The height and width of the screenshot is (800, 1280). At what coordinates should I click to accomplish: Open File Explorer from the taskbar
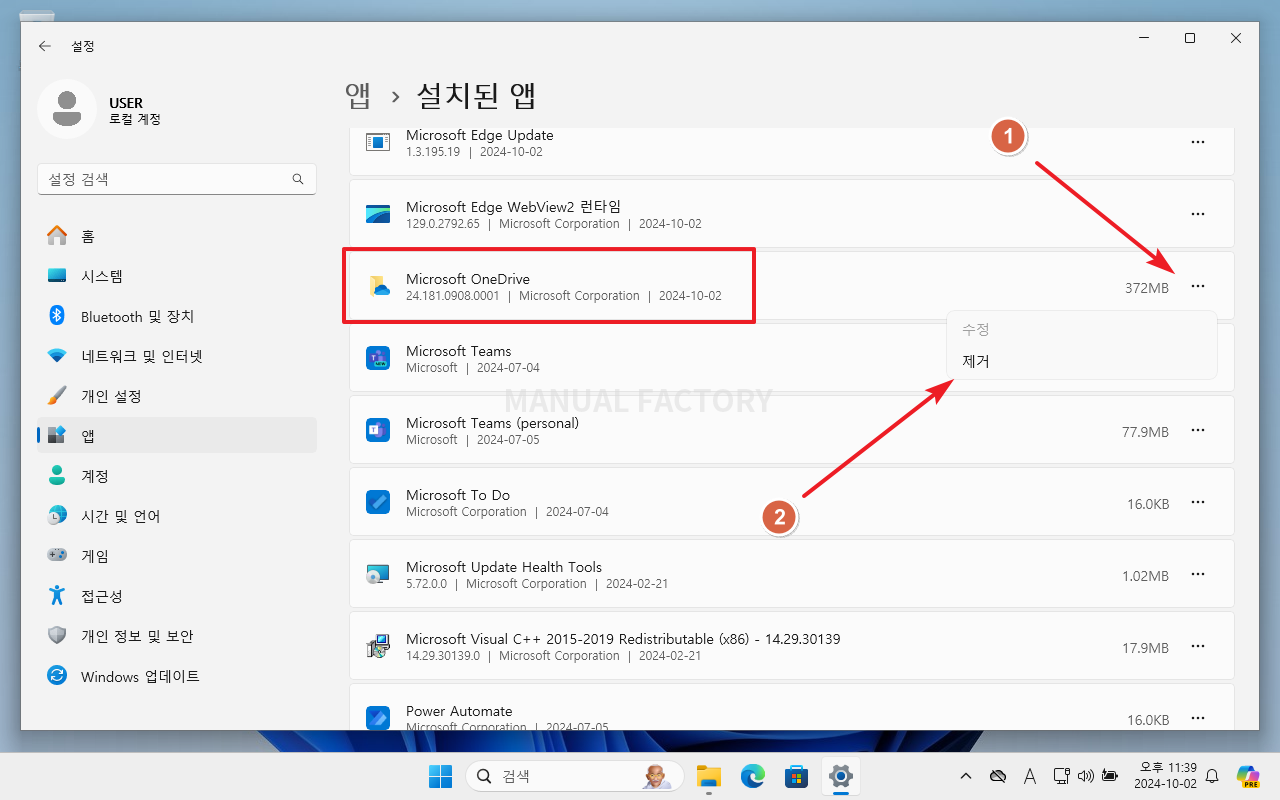coord(709,776)
